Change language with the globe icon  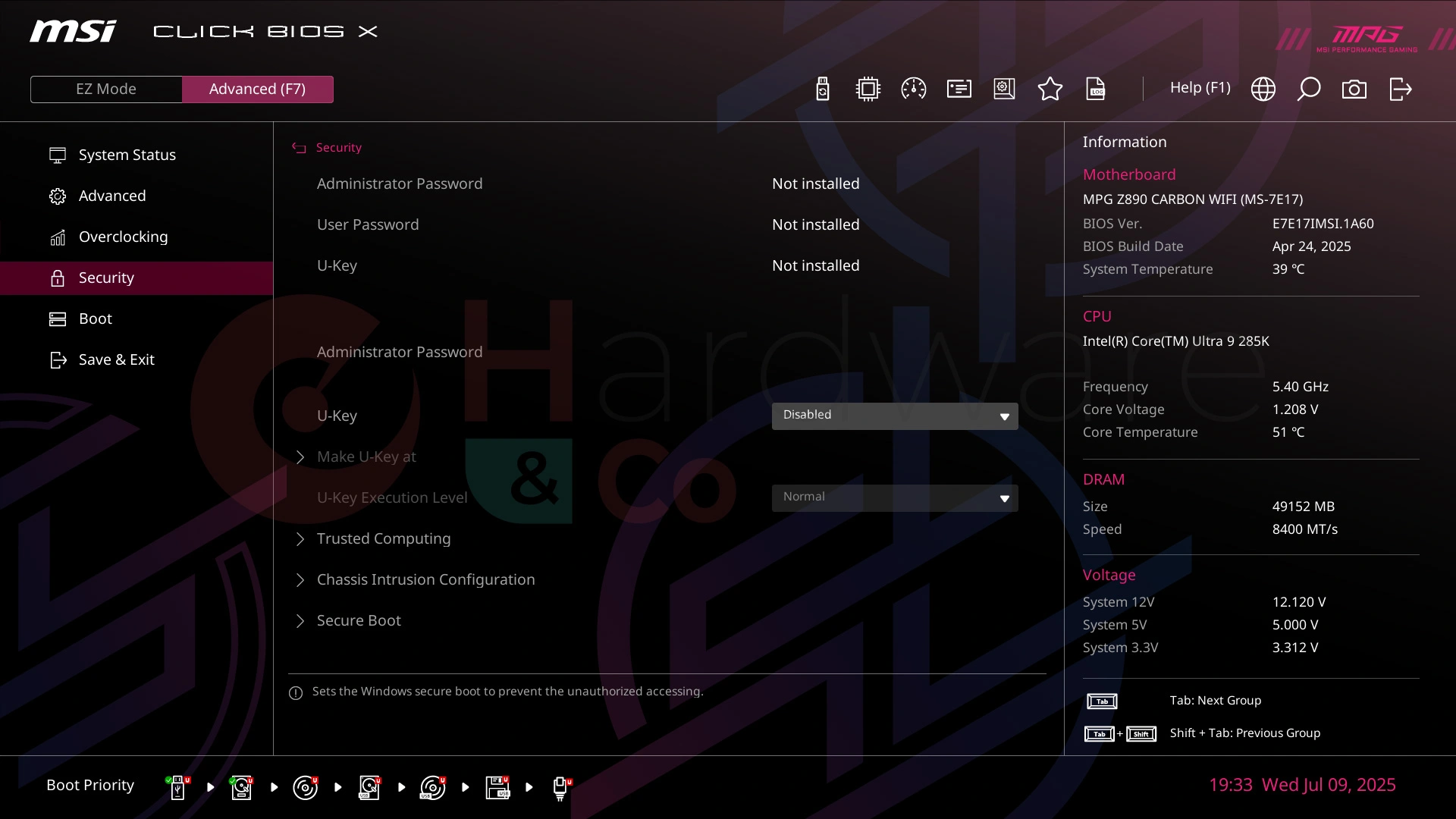click(x=1263, y=89)
